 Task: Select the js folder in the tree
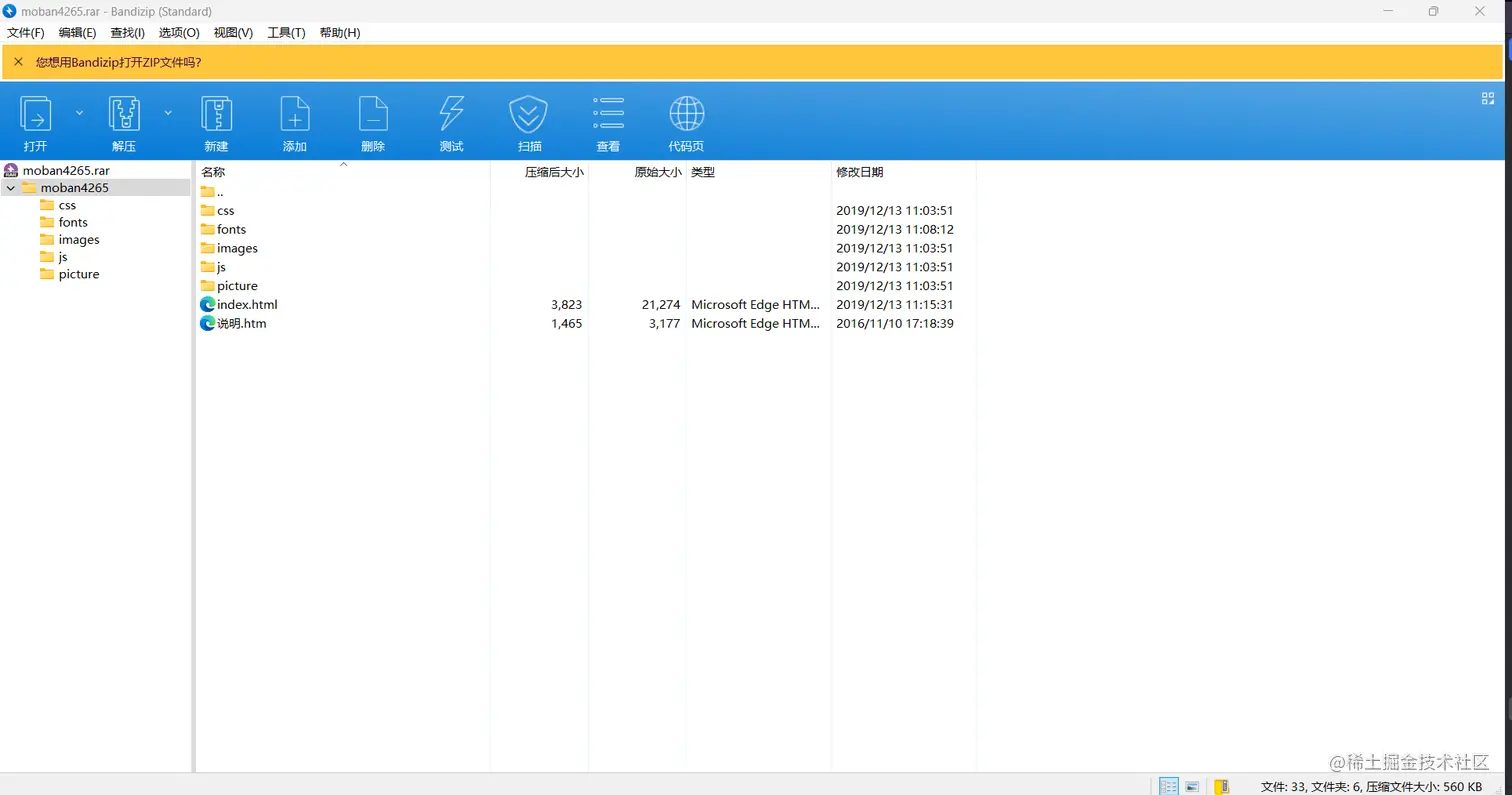[x=63, y=257]
